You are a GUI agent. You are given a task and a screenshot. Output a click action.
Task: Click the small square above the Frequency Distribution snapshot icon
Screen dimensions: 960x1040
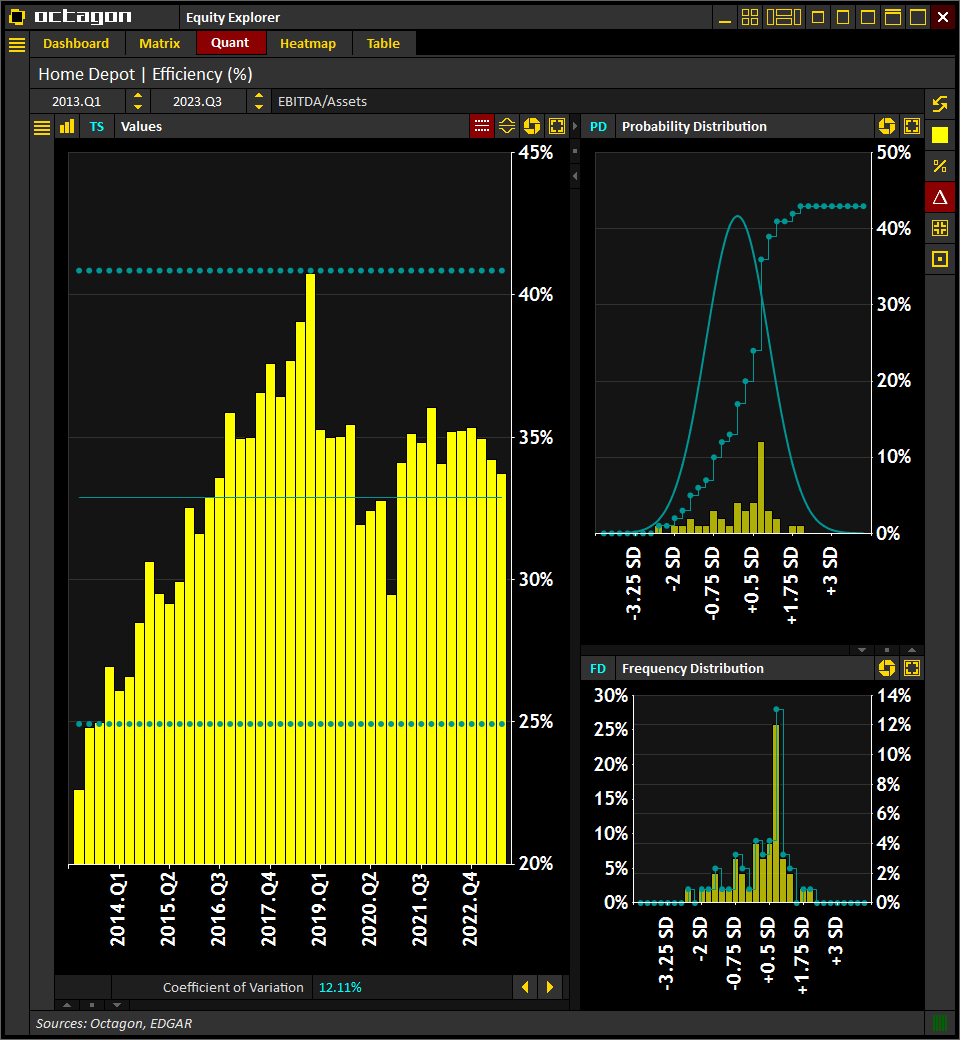tap(887, 650)
